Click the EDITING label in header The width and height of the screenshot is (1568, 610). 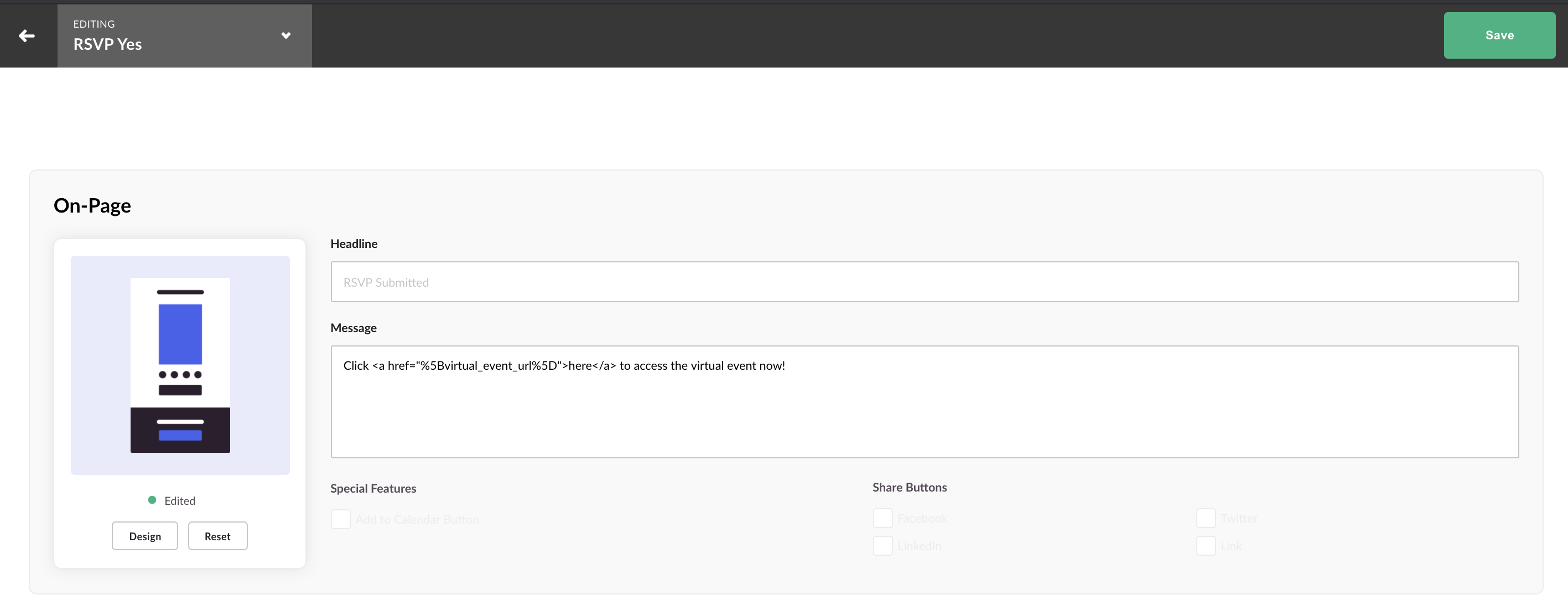click(94, 24)
